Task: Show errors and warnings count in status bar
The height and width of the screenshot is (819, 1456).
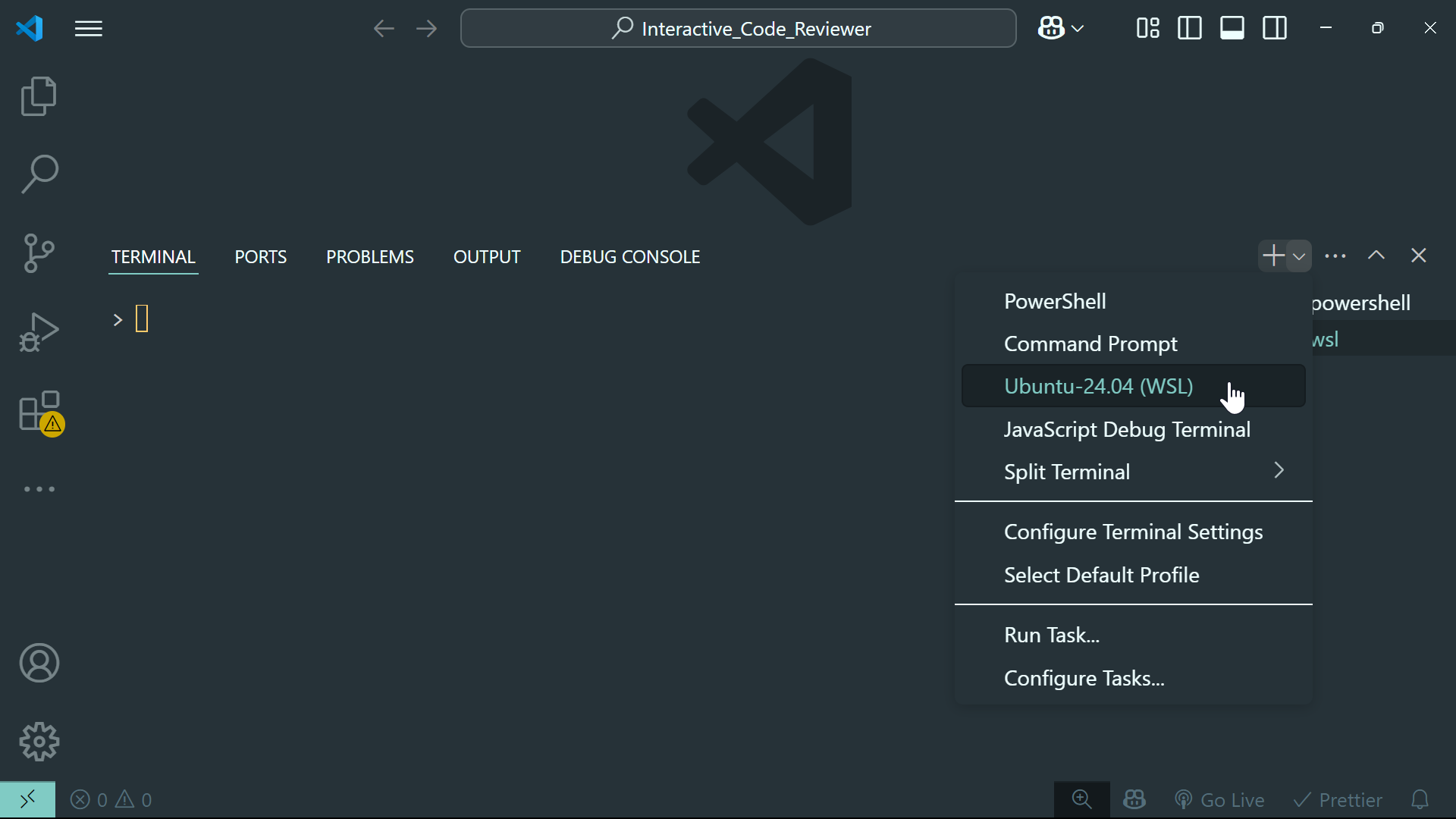Action: coord(111,799)
